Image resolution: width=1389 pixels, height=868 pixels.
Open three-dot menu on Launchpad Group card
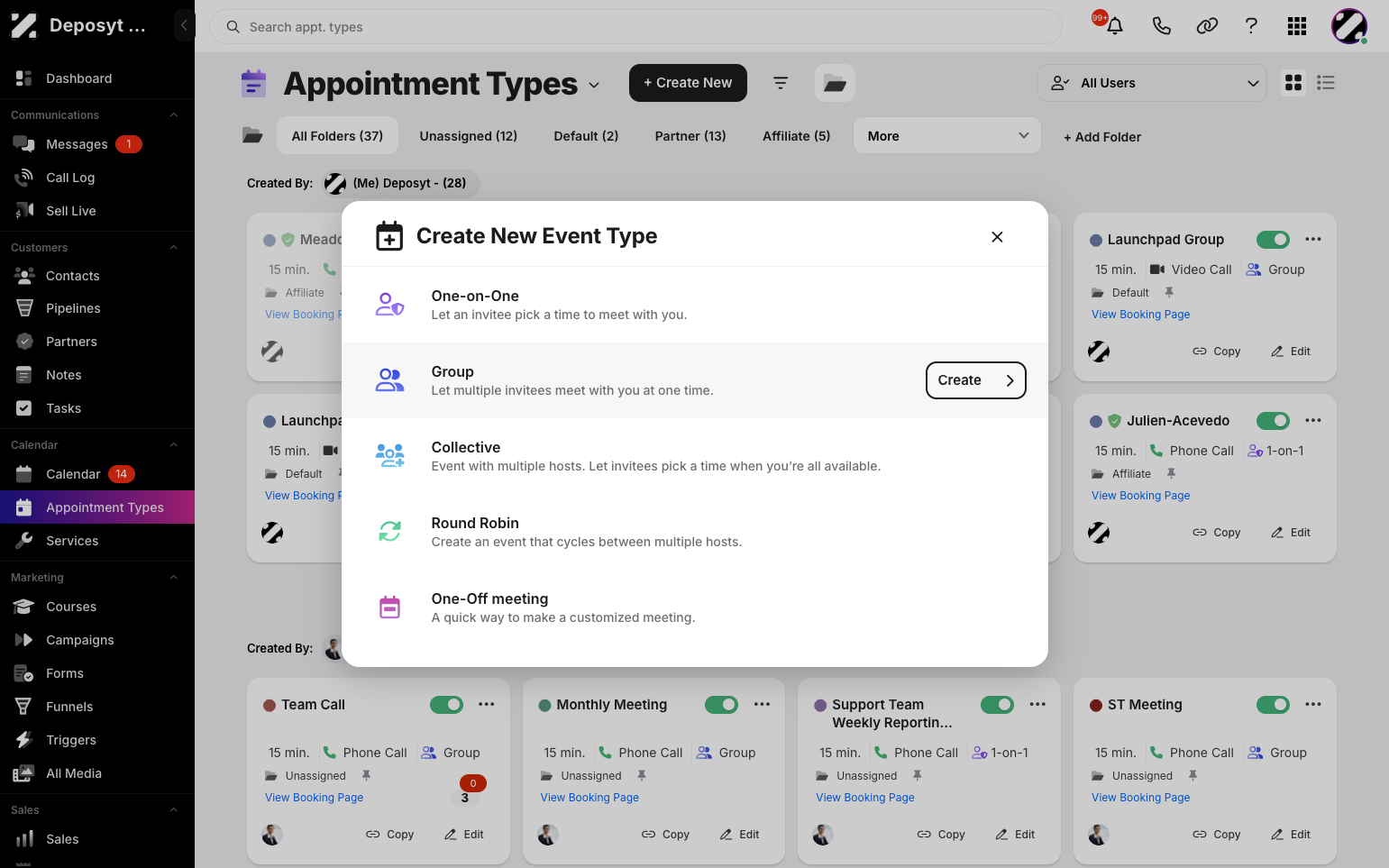pyautogui.click(x=1312, y=240)
